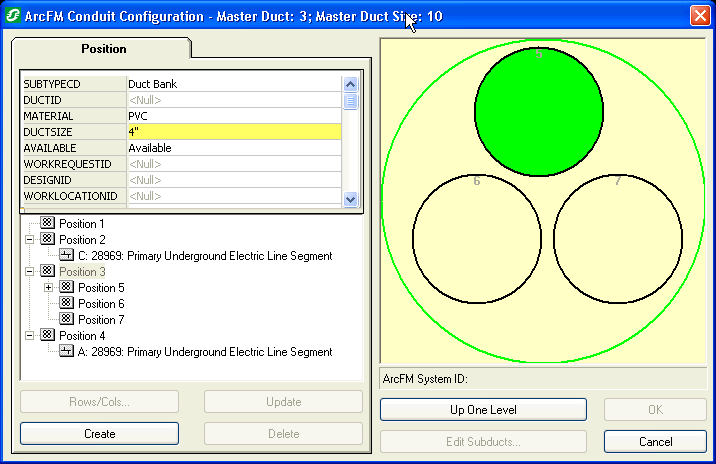This screenshot has width=716, height=464.
Task: Cancel the conduit configuration dialog
Action: 655,442
